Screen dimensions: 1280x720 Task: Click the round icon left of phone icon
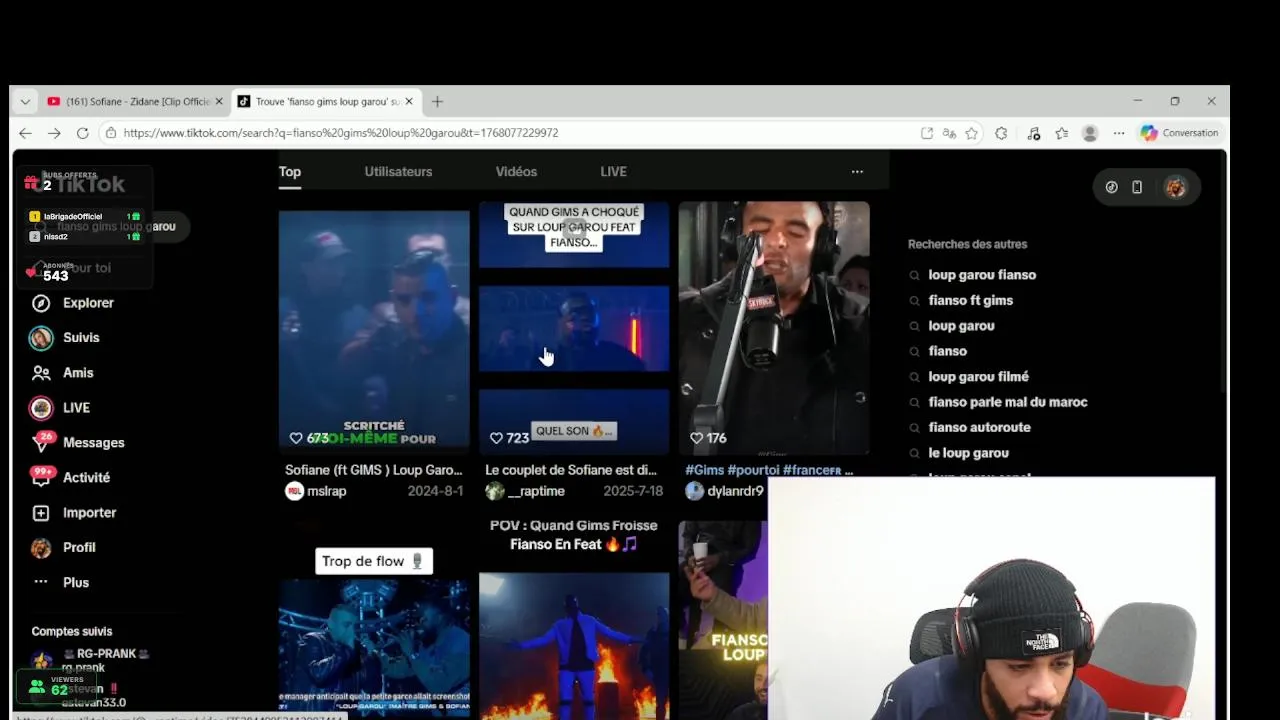[1111, 187]
